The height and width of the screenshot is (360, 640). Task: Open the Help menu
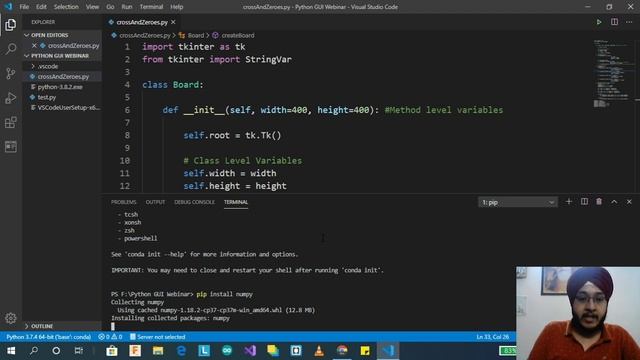[x=176, y=7]
